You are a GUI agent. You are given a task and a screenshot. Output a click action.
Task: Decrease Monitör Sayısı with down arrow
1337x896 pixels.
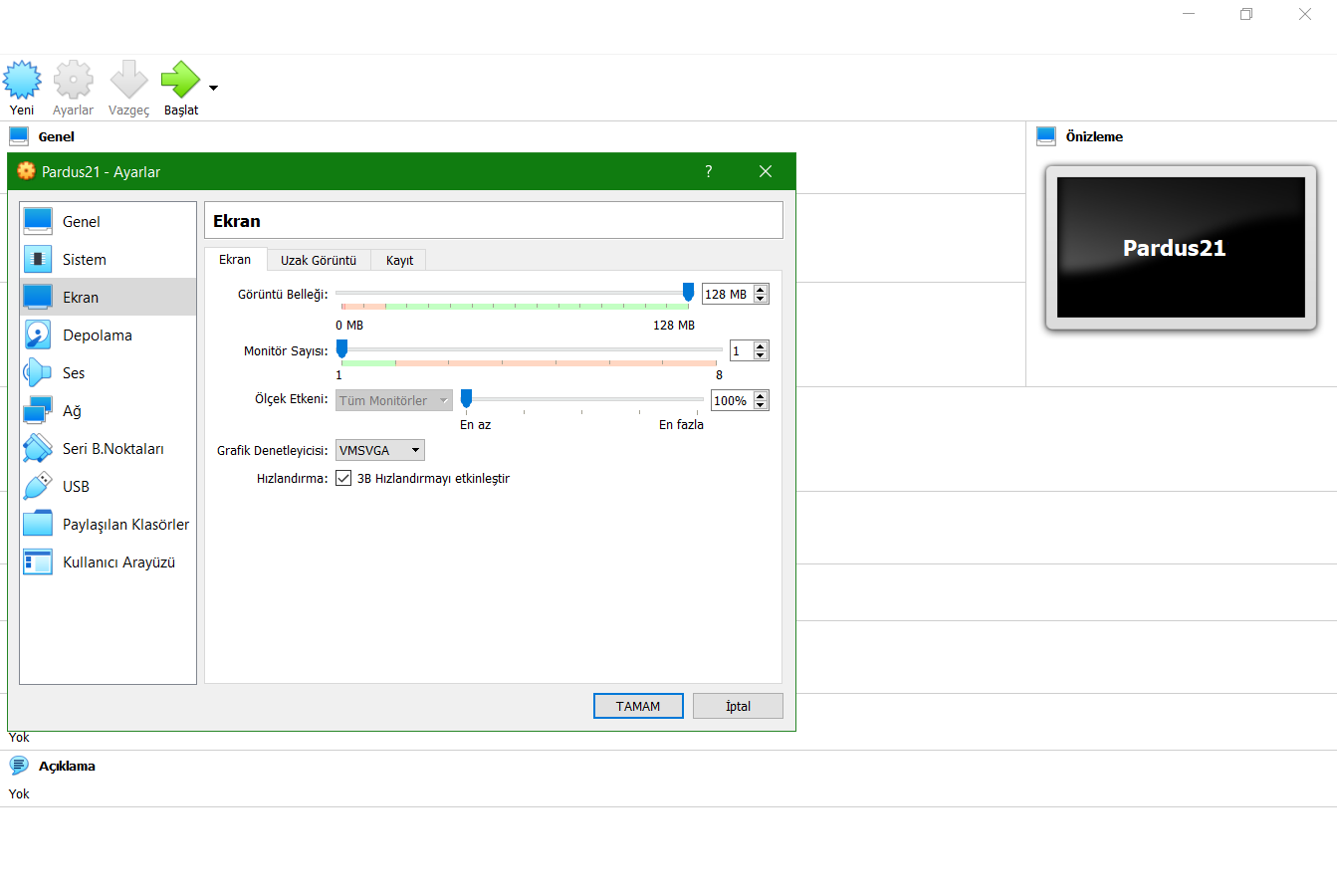pyautogui.click(x=761, y=355)
